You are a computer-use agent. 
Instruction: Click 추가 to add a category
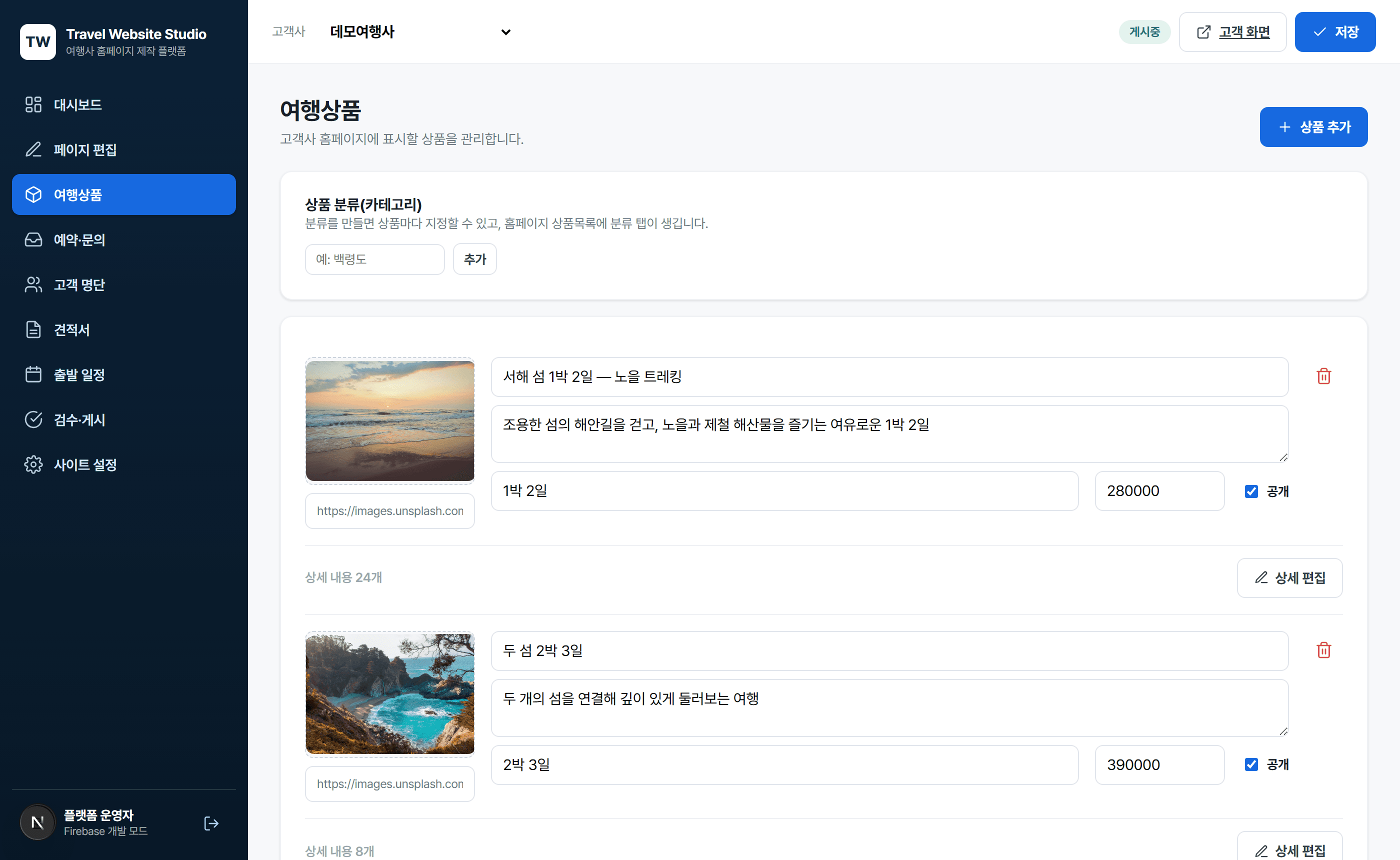(475, 259)
